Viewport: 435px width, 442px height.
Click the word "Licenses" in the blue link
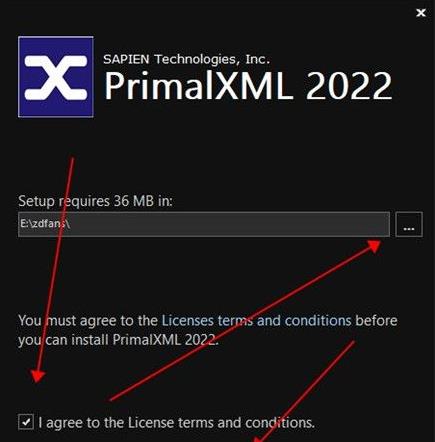pos(188,321)
